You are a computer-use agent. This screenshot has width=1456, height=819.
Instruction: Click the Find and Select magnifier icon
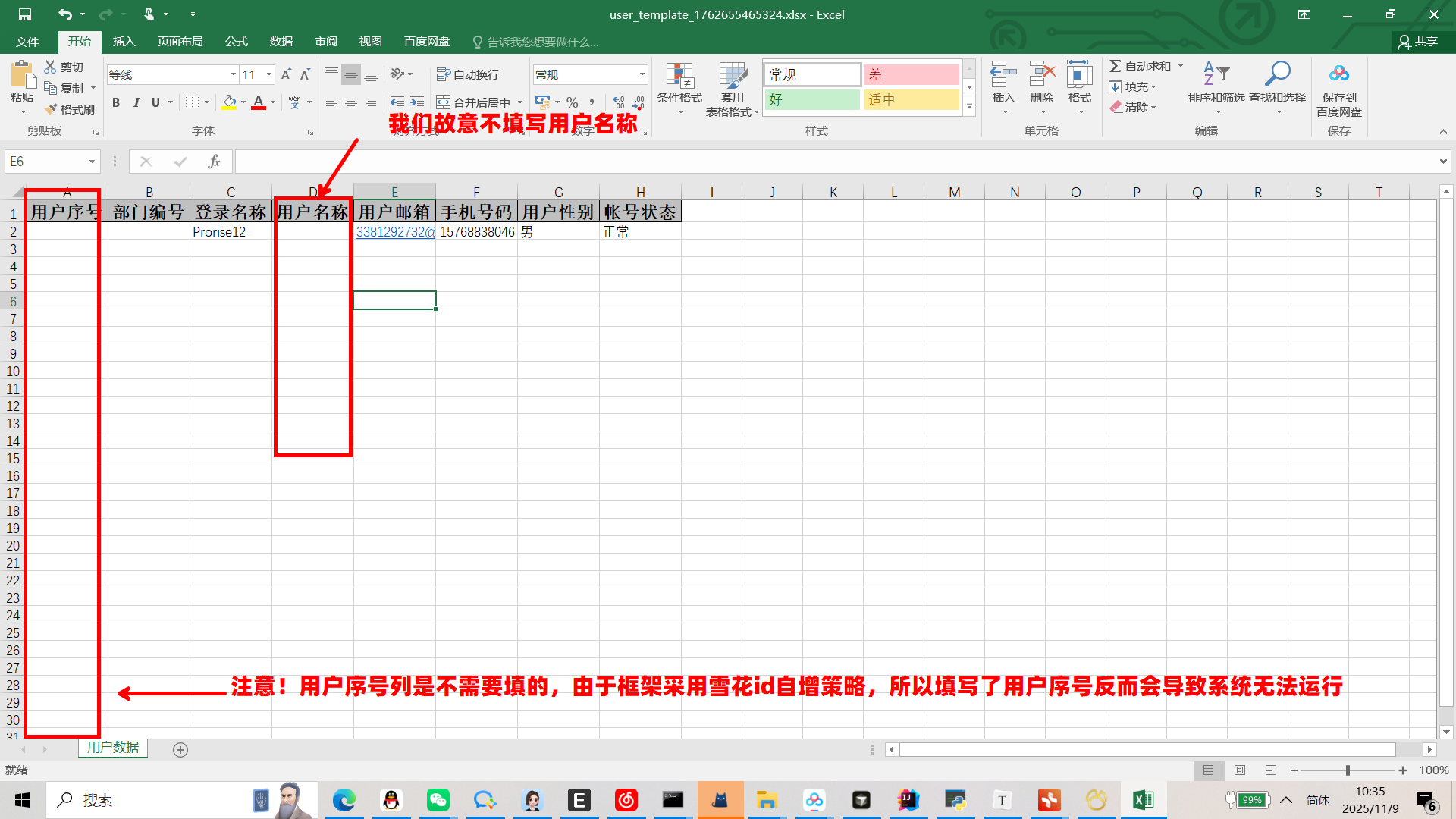tap(1277, 74)
